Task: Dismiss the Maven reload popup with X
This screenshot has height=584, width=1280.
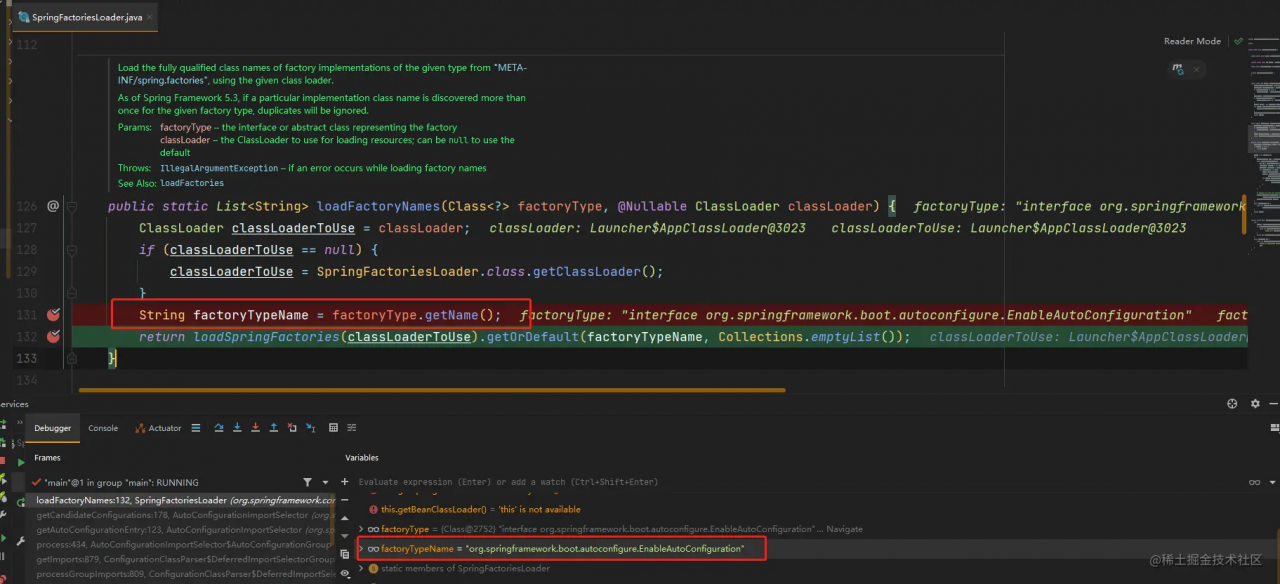Action: pos(1196,69)
